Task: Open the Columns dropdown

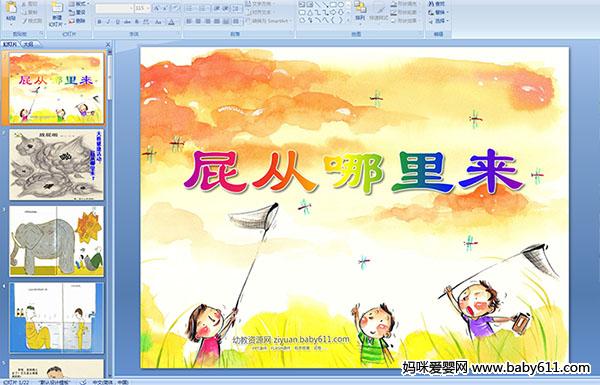Action: coord(236,21)
